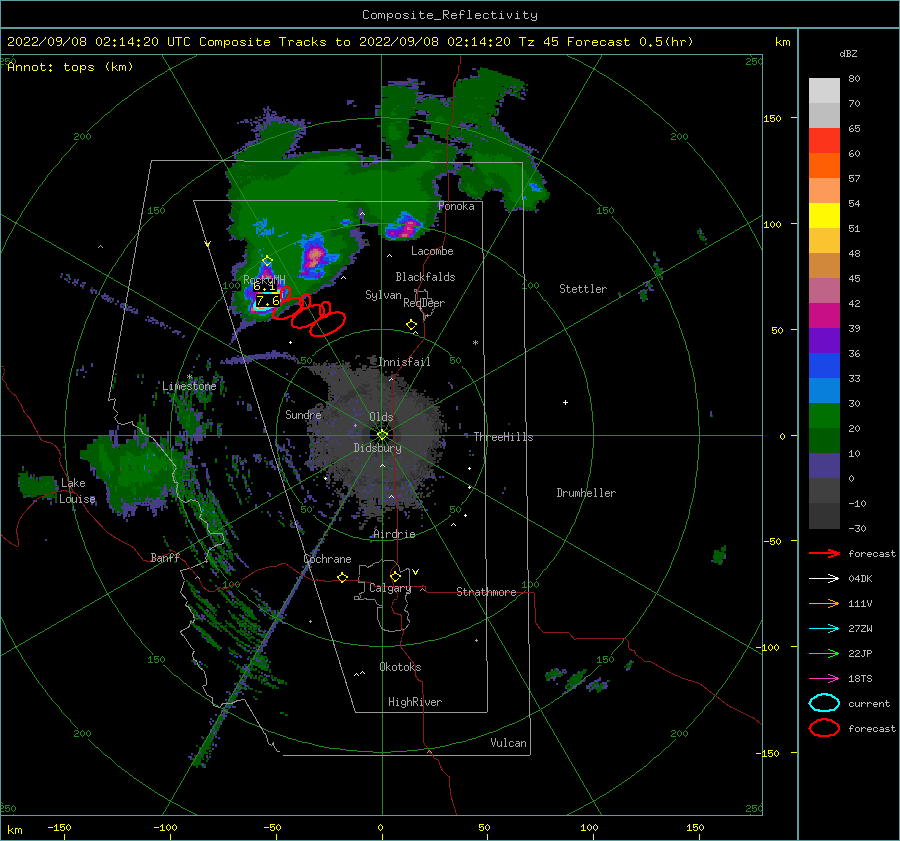Click the largest red forecast ellipse on map
This screenshot has width=900, height=841.
[327, 324]
